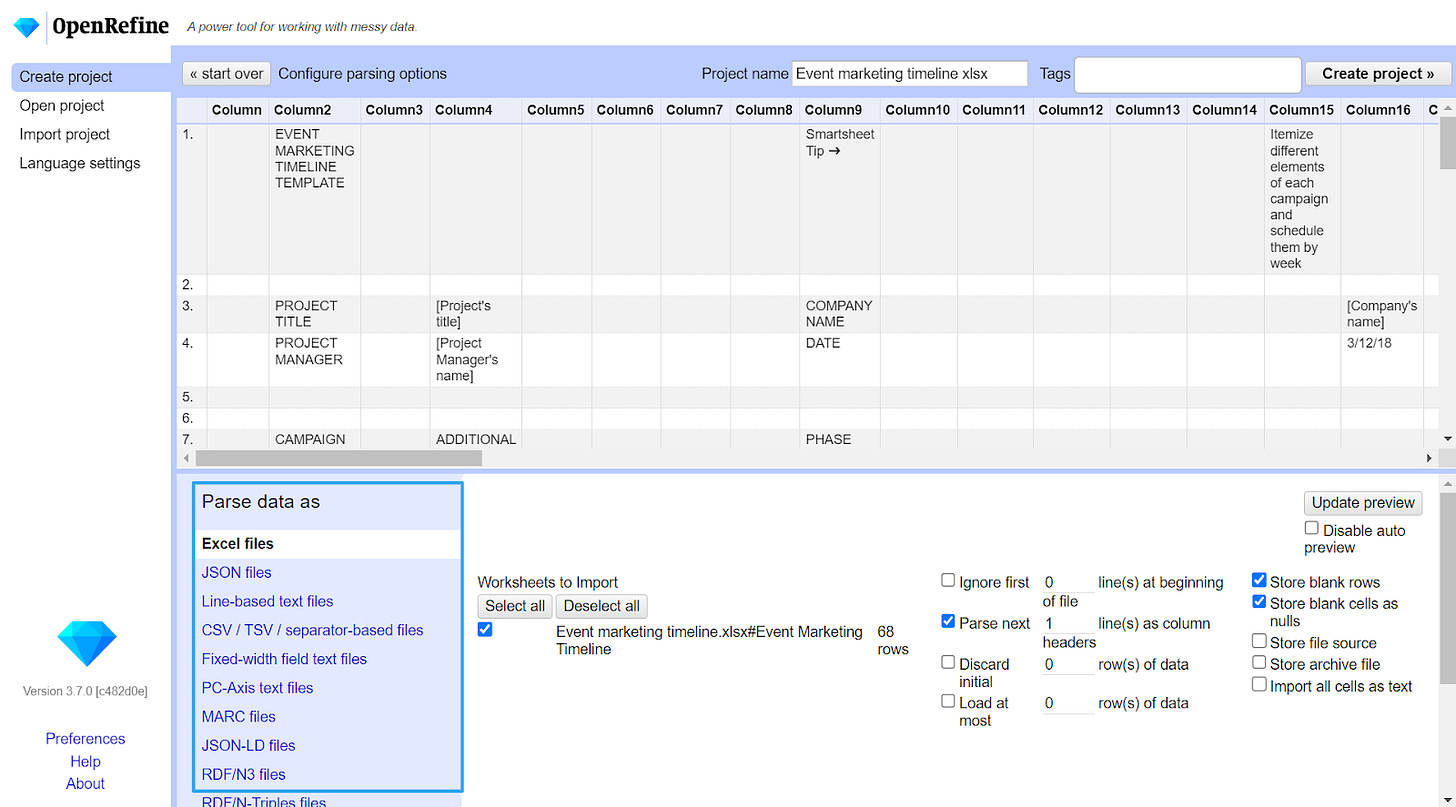Enable Store file source checkbox
This screenshot has width=1456, height=807.
tap(1259, 641)
